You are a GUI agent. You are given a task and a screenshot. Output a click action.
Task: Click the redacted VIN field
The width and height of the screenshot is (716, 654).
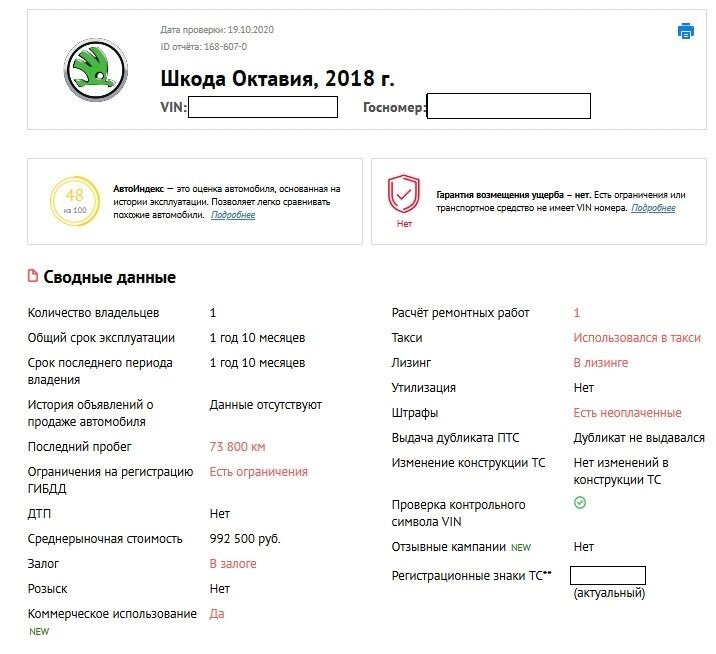pos(263,107)
